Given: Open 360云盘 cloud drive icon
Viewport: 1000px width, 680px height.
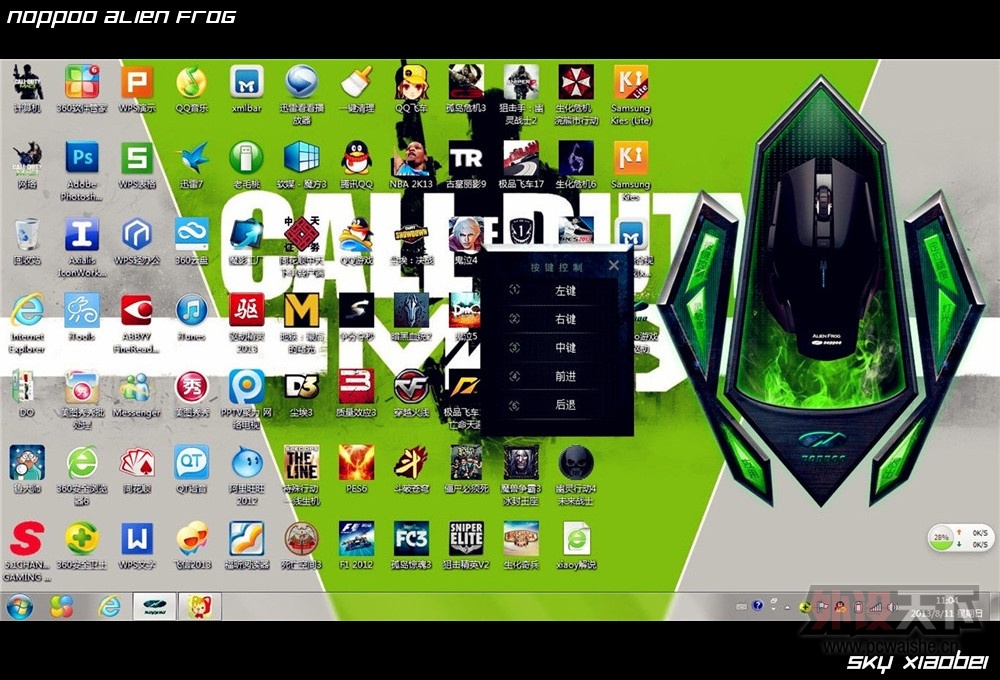Looking at the screenshot, I should point(191,234).
